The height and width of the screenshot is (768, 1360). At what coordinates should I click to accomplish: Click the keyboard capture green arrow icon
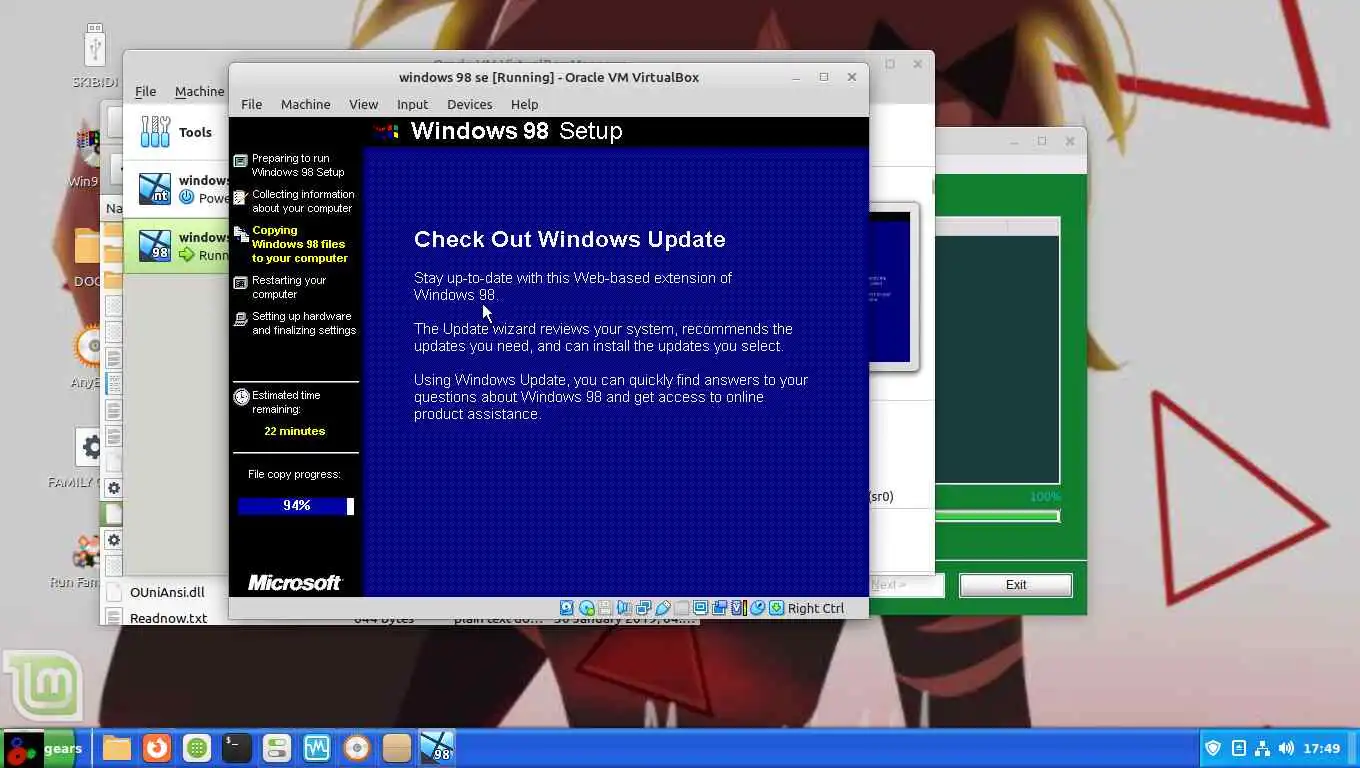click(x=777, y=608)
